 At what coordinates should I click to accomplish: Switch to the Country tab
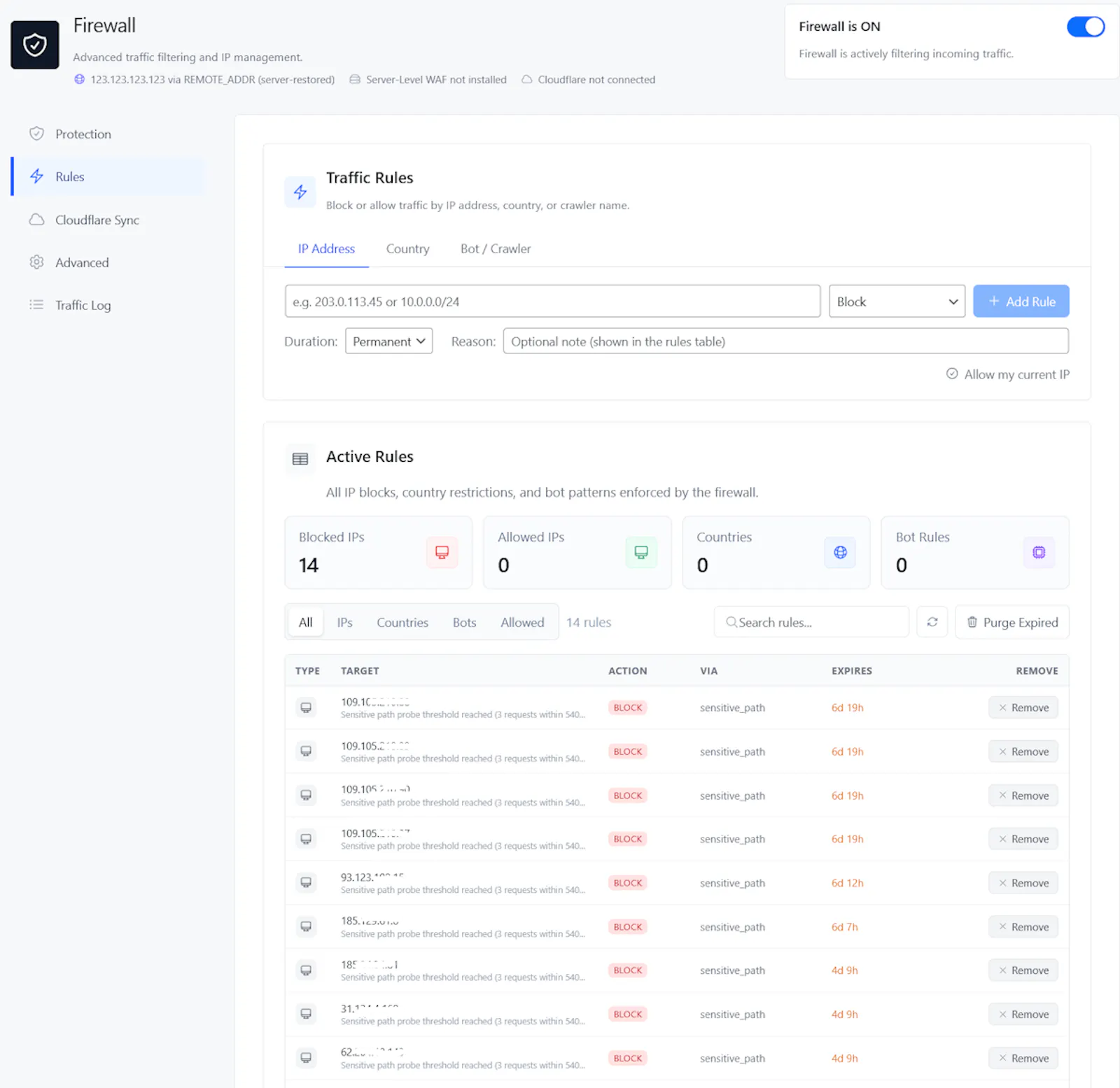[407, 249]
